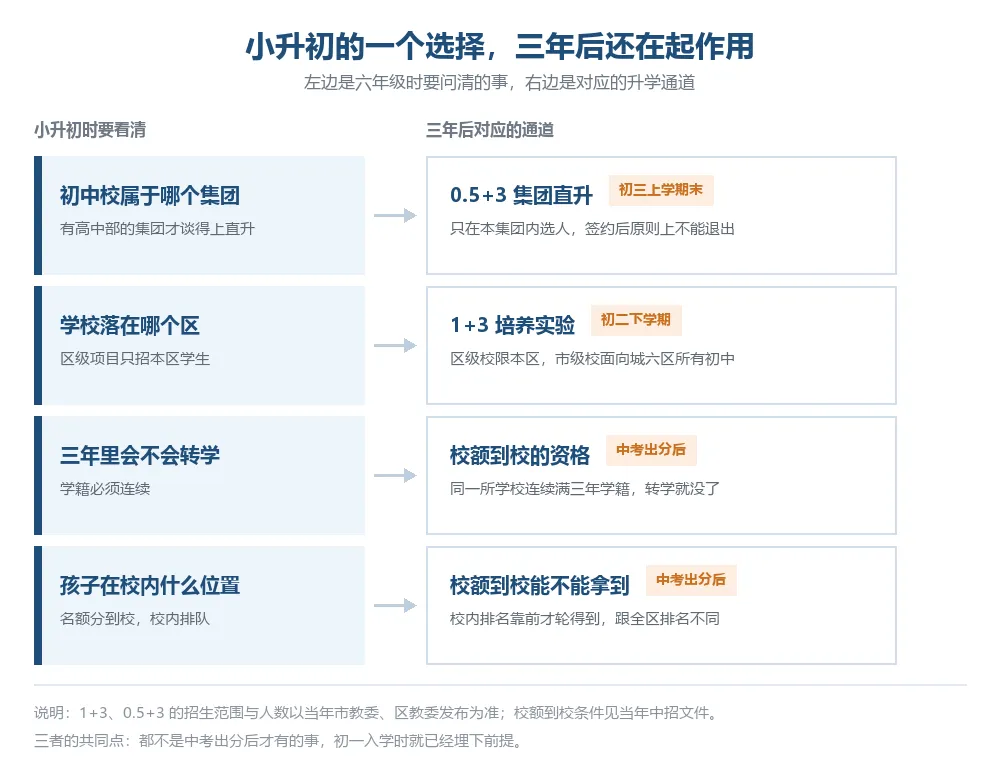Click the text 区级项目只招本区学生
Image resolution: width=1000 pixels, height=772 pixels.
click(135, 359)
